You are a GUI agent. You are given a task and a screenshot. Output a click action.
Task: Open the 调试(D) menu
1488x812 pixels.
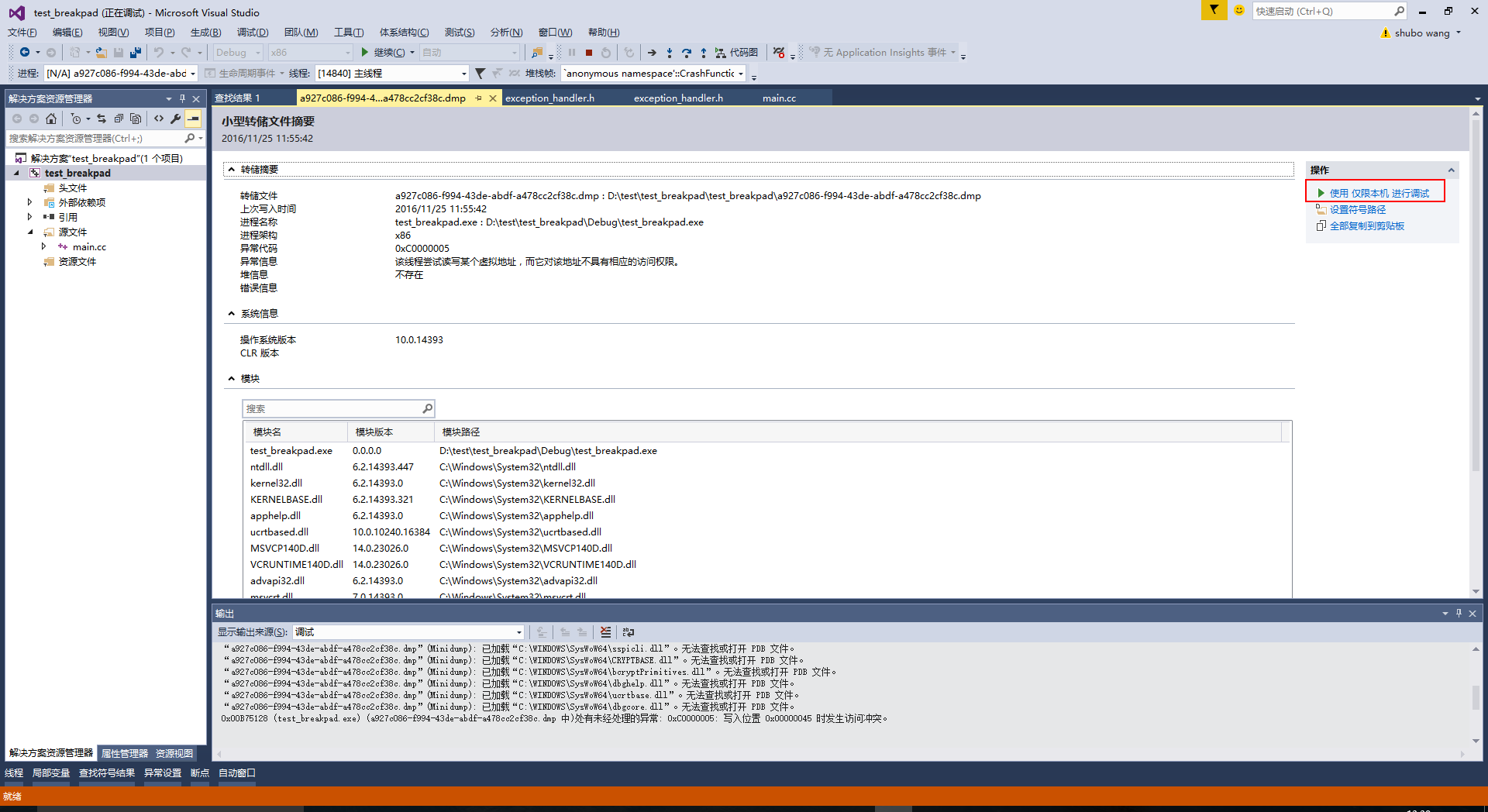(x=253, y=33)
